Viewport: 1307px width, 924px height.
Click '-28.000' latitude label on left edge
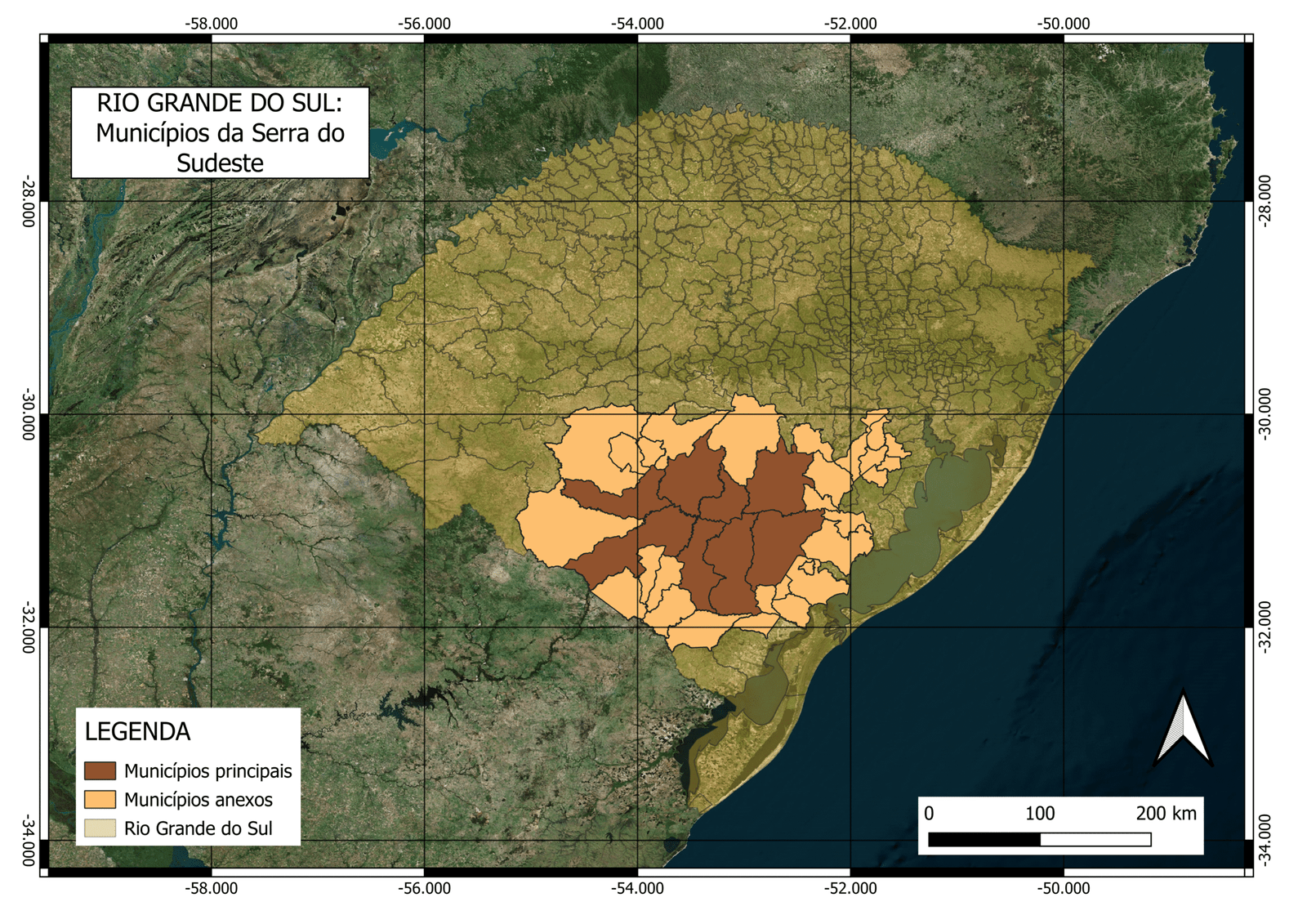[29, 201]
